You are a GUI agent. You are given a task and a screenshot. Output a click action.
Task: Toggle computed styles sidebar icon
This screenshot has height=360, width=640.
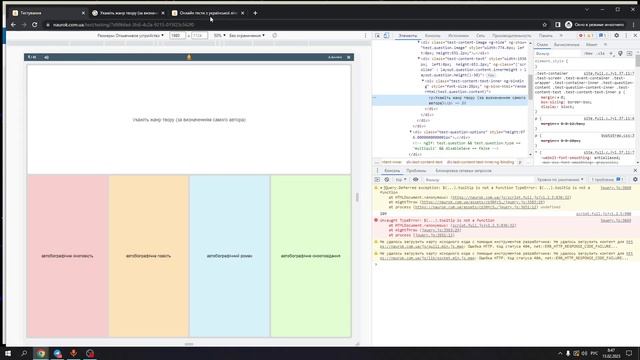click(x=629, y=53)
